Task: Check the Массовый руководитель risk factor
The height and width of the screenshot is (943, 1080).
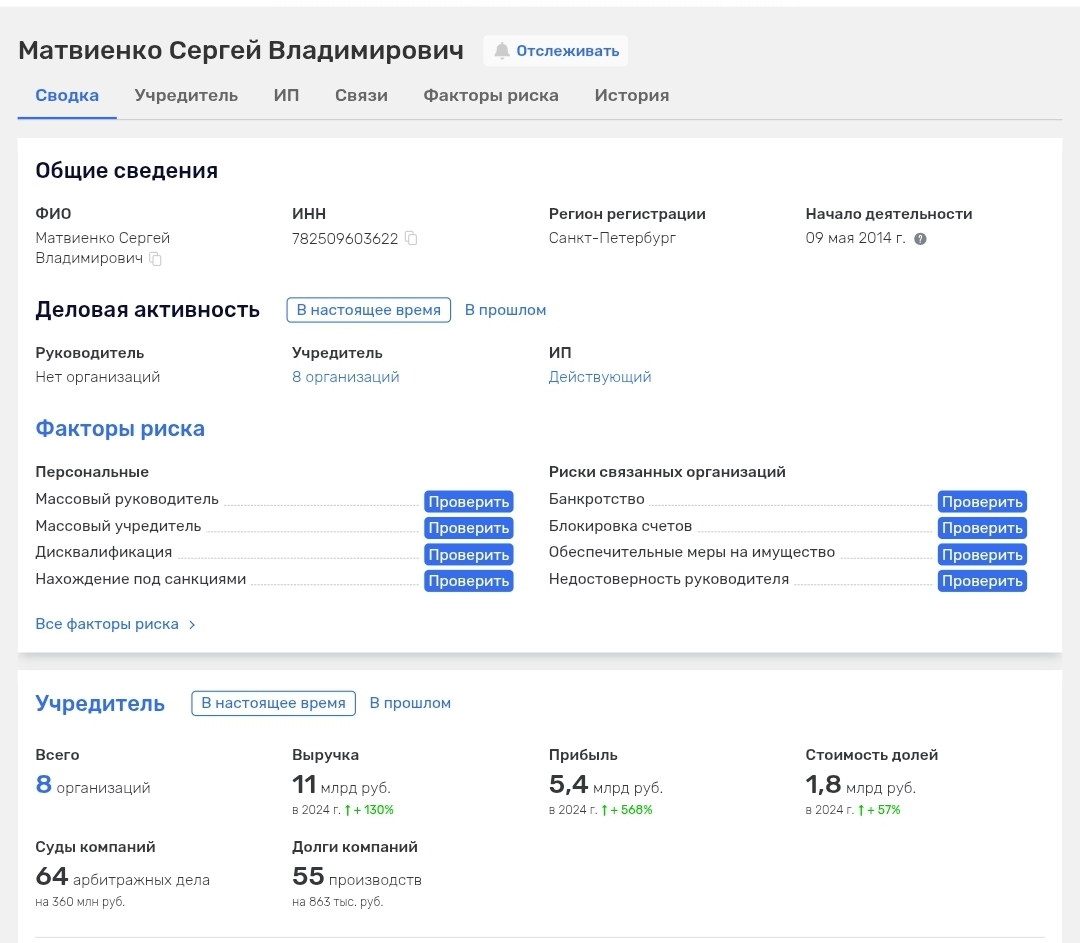Action: (x=468, y=502)
